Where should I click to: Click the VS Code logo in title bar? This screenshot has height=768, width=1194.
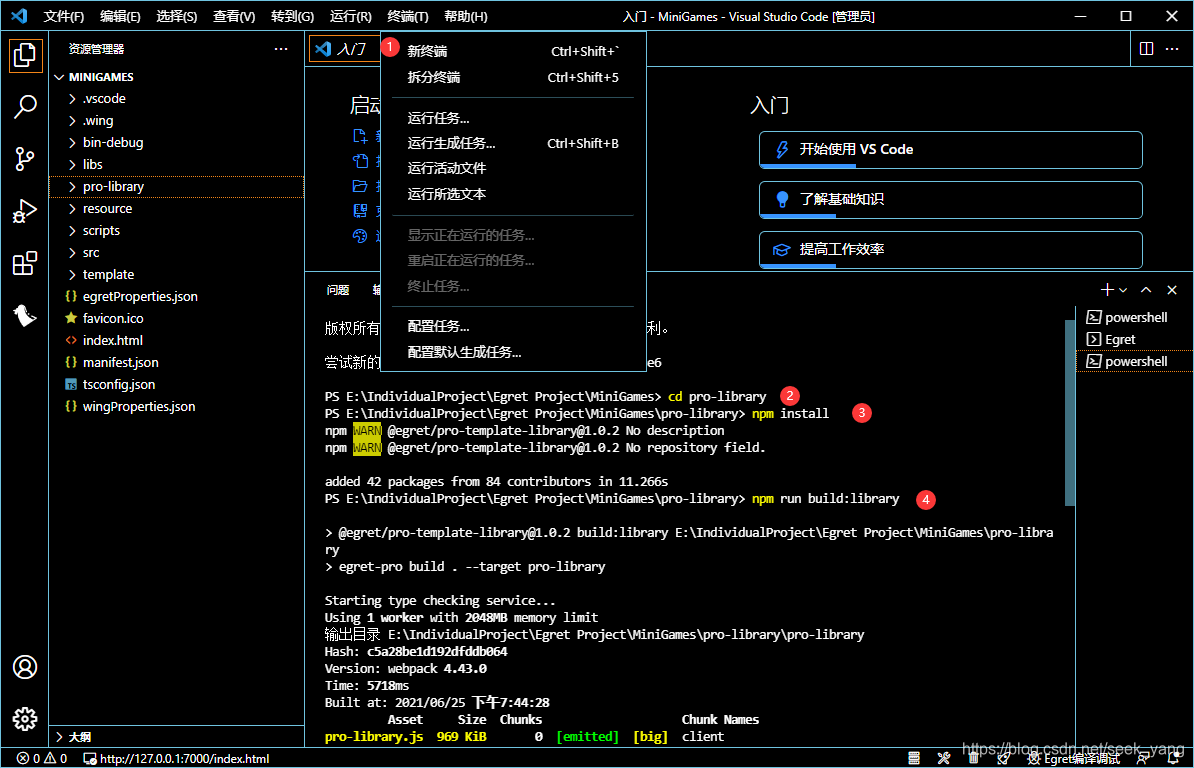click(x=19, y=16)
